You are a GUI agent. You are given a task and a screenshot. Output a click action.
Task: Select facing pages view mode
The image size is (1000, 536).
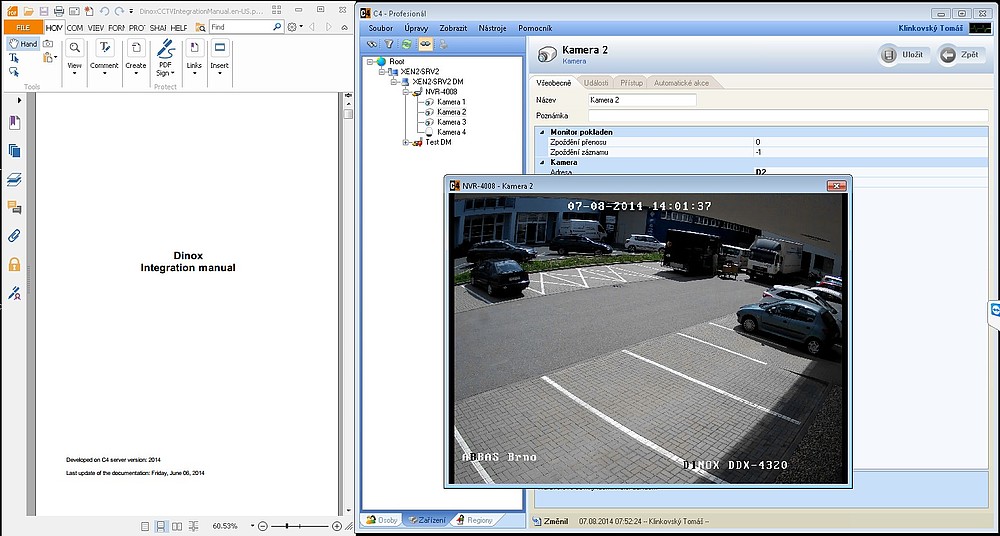[177, 526]
